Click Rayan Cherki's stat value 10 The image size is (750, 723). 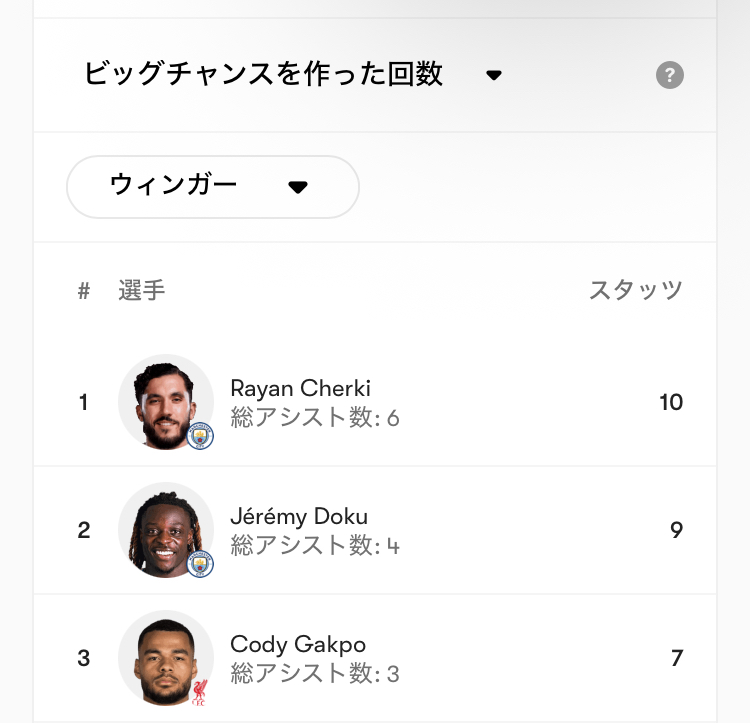671,402
